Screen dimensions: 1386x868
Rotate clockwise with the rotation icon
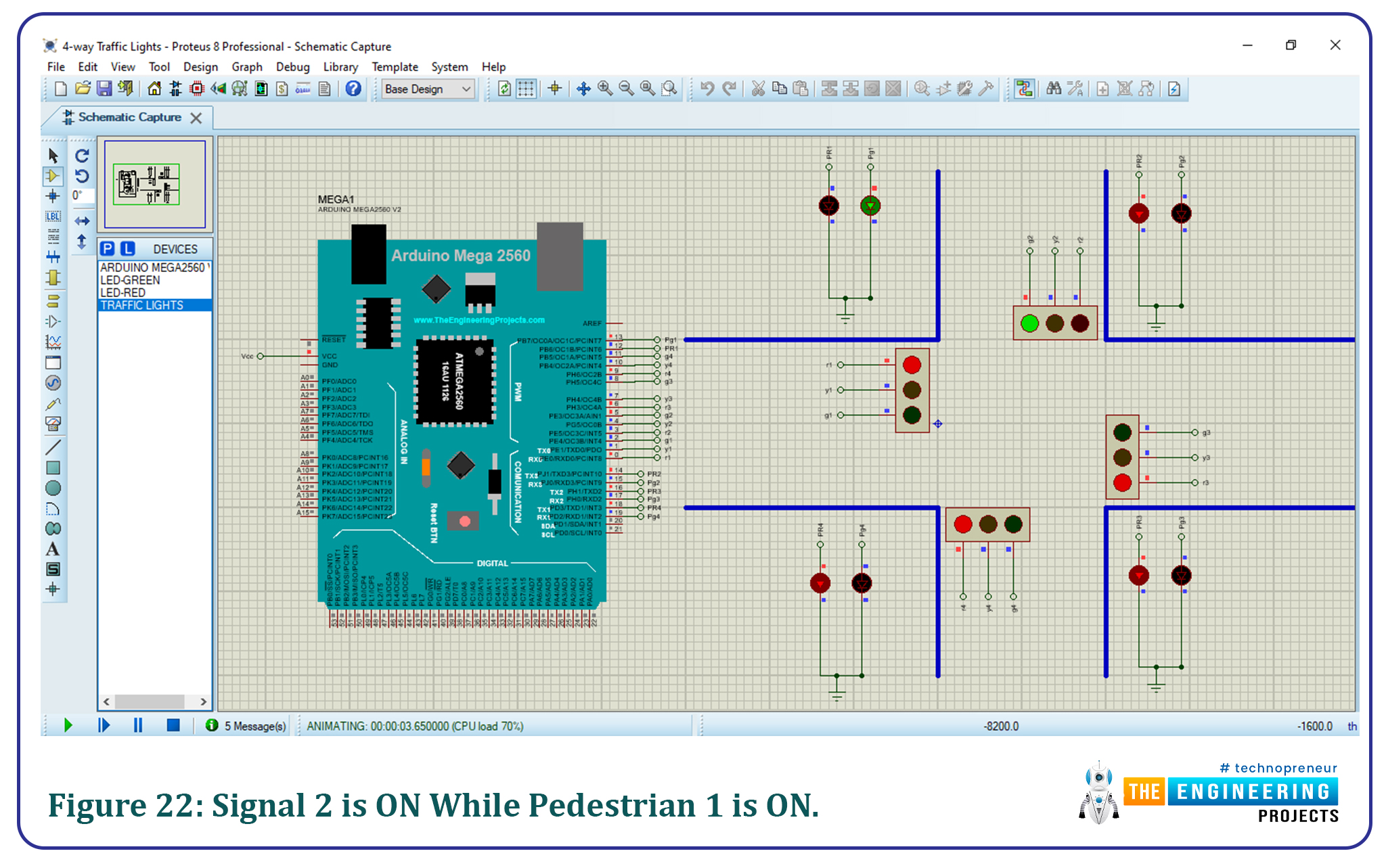pyautogui.click(x=82, y=156)
